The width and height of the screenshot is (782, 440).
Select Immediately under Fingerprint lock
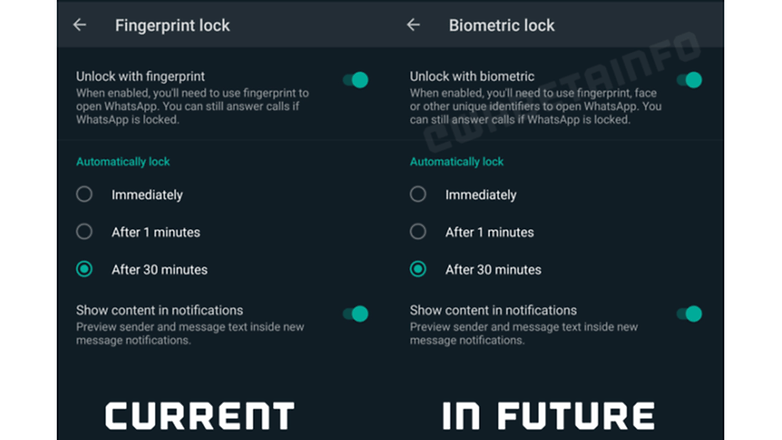point(84,194)
